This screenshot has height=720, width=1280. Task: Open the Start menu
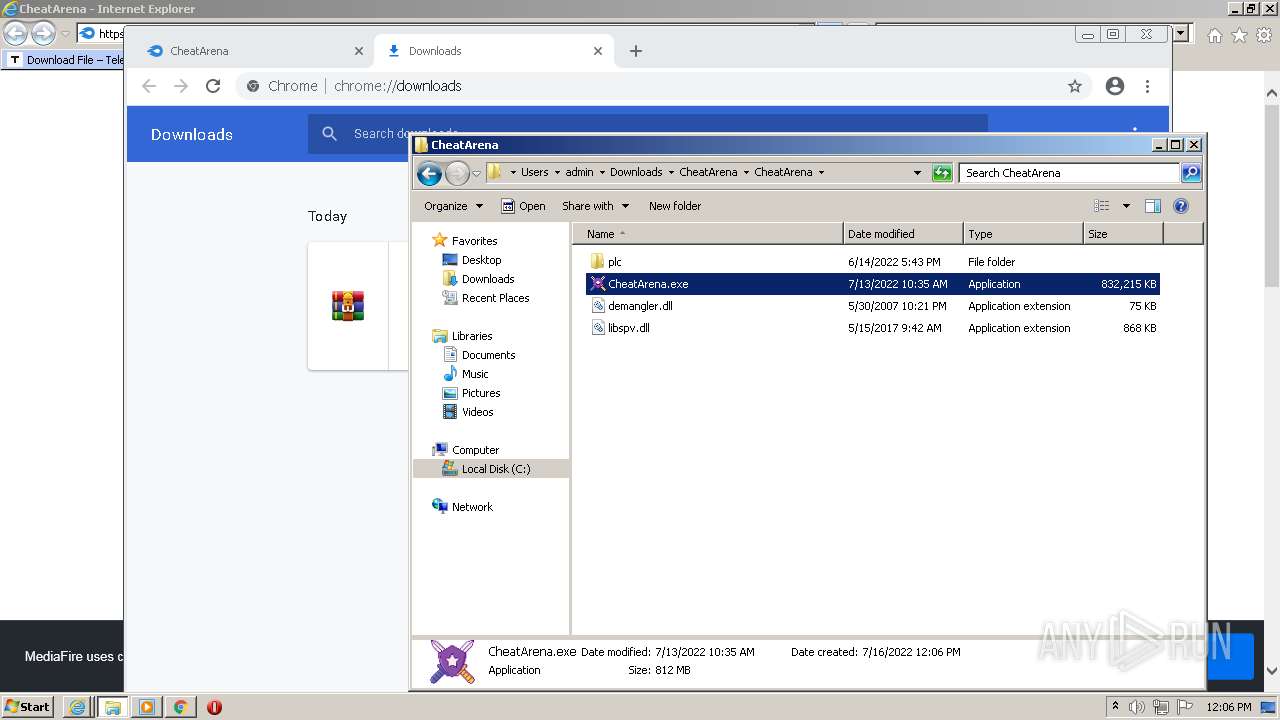(27, 707)
